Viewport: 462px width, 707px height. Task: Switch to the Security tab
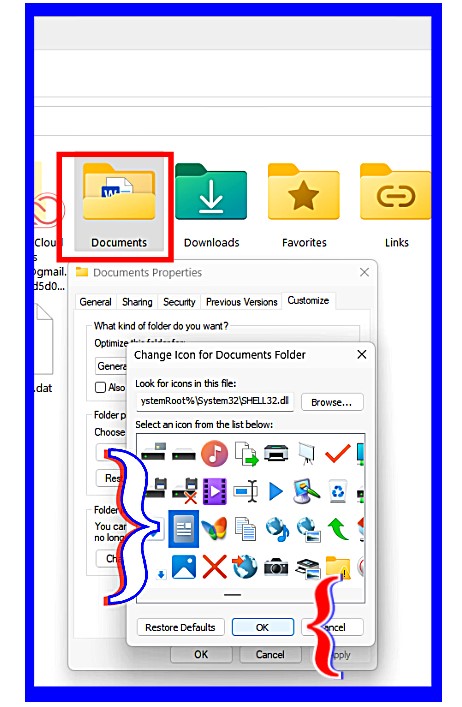pos(179,302)
